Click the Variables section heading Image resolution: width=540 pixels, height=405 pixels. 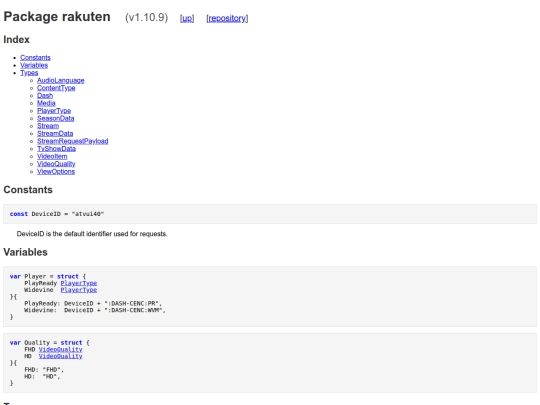[x=25, y=252]
